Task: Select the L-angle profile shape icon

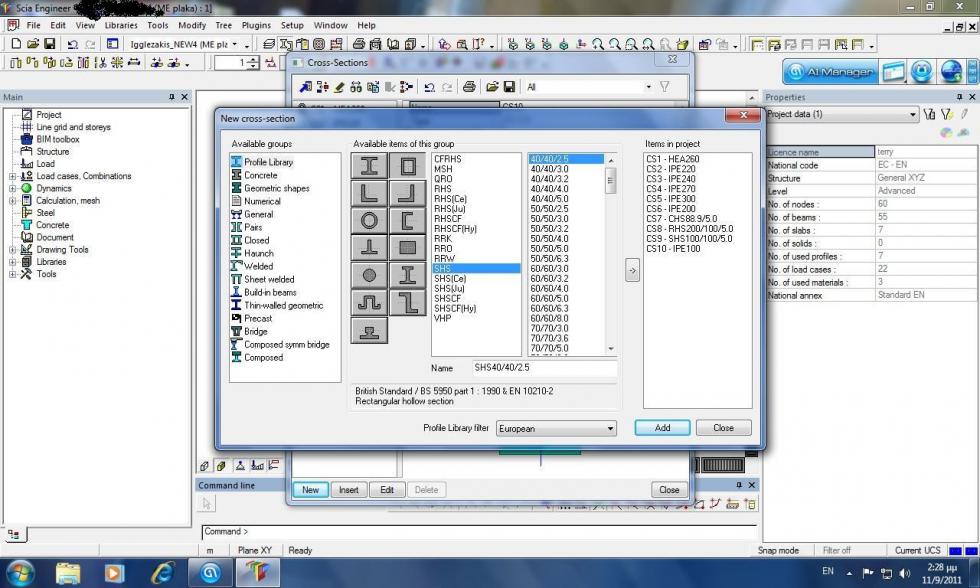Action: pyautogui.click(x=369, y=193)
